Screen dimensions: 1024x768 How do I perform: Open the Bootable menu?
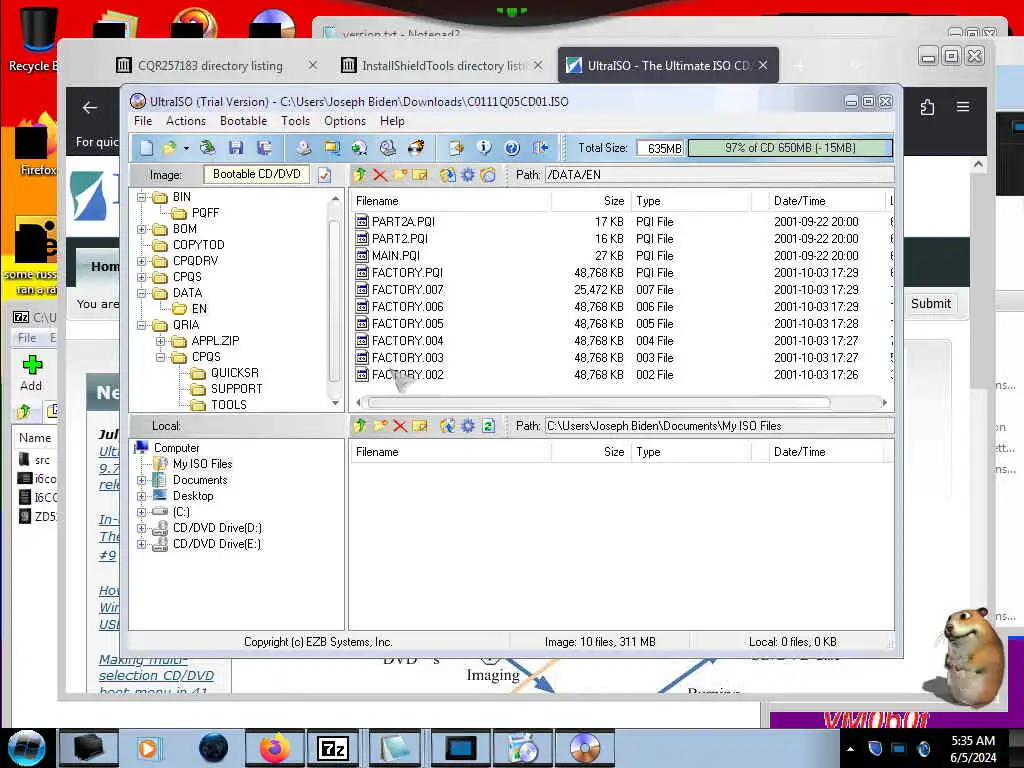coord(243,121)
